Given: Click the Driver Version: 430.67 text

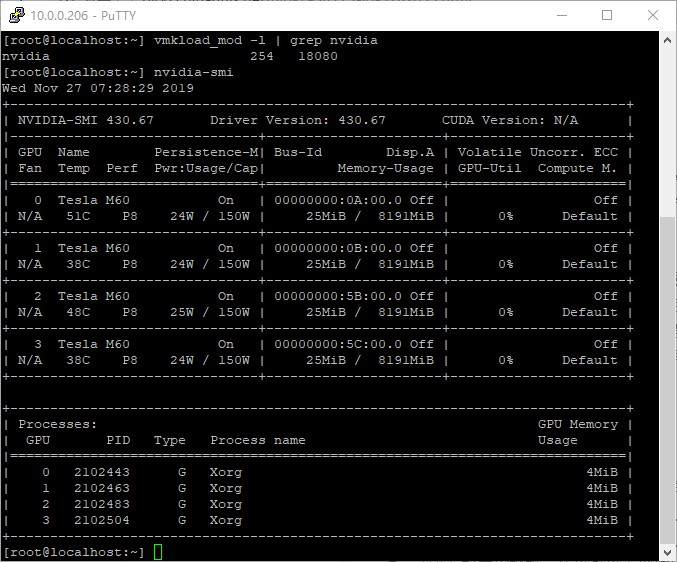Looking at the screenshot, I should pyautogui.click(x=297, y=120).
